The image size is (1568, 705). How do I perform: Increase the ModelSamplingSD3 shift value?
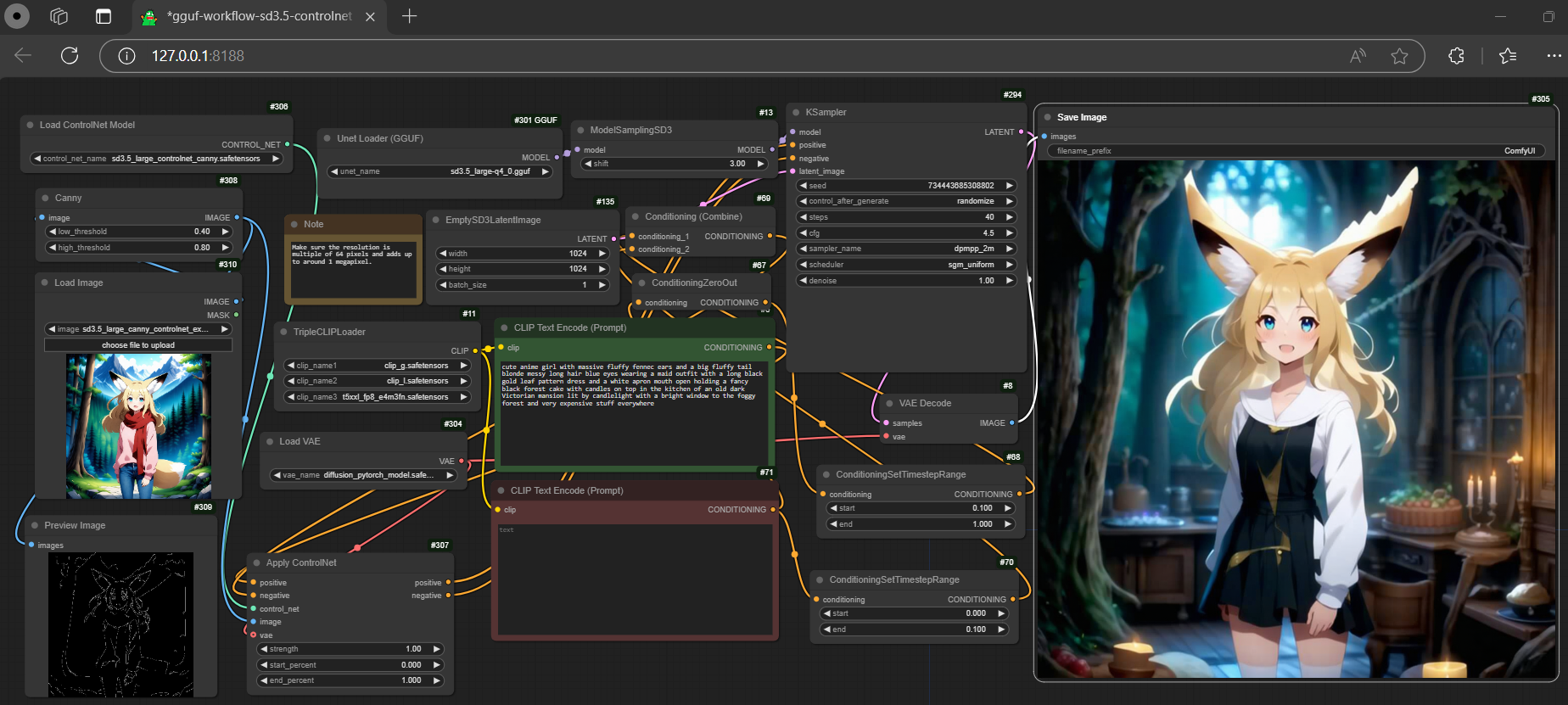(761, 164)
